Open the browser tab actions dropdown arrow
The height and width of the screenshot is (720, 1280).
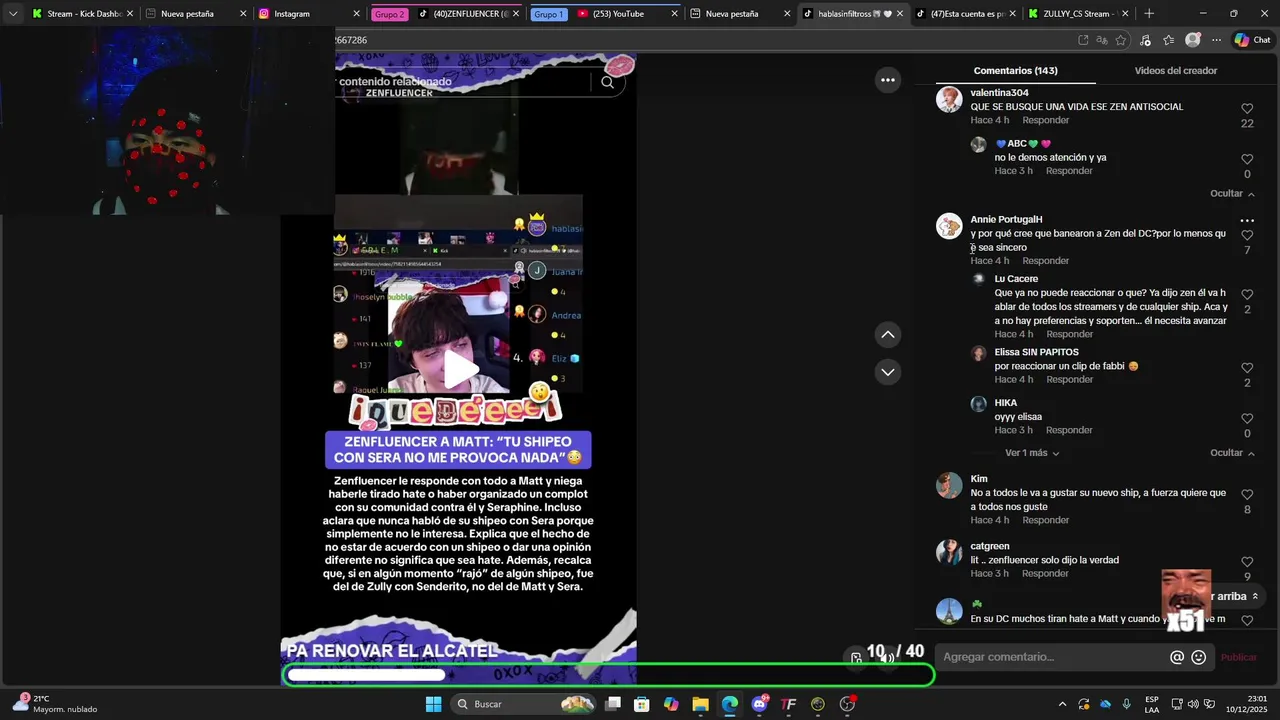tap(13, 14)
